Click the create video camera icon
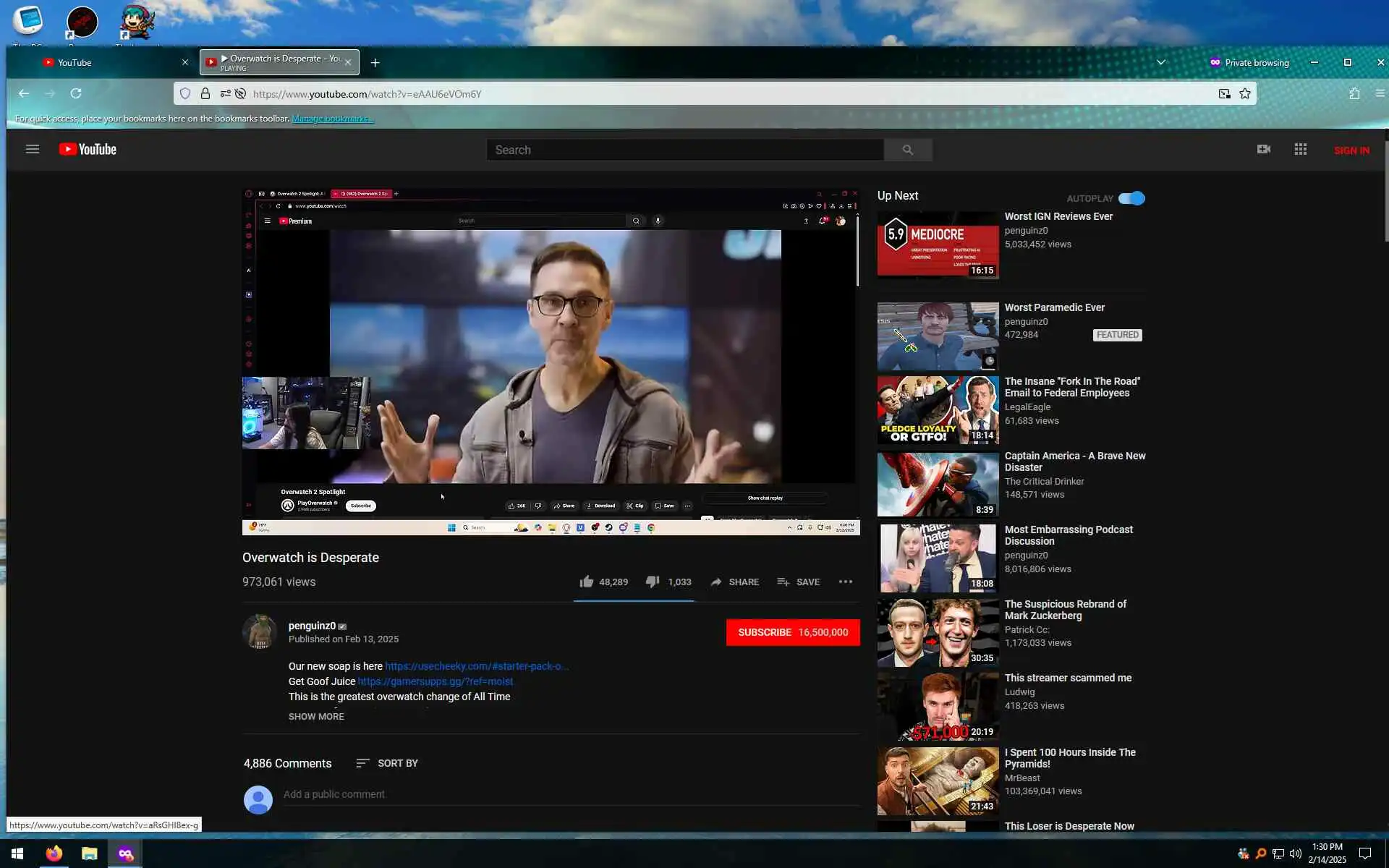The image size is (1389, 868). [x=1263, y=149]
